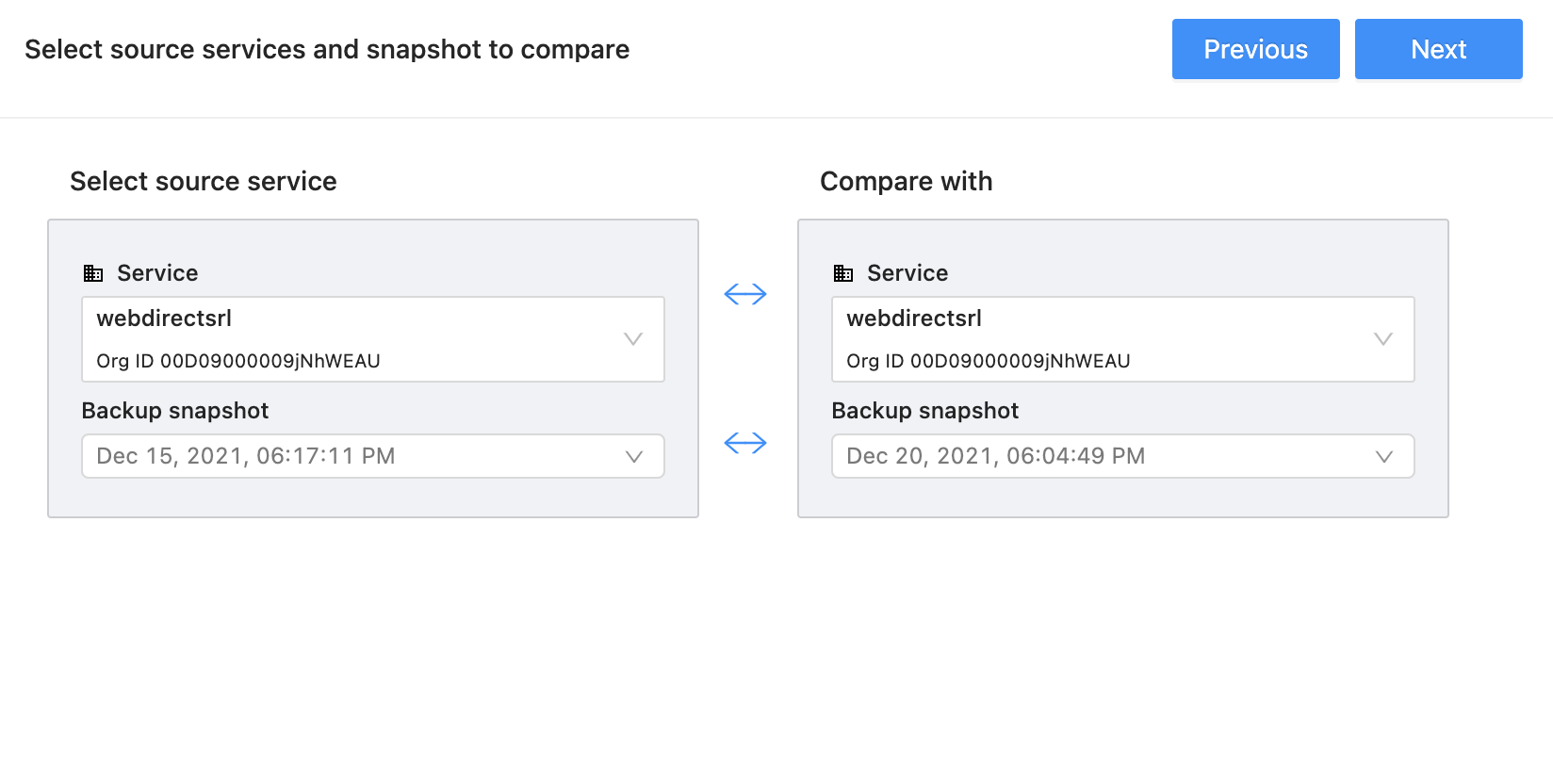Image resolution: width=1553 pixels, height=784 pixels.
Task: Click the building icon in Compare with panel
Action: [843, 273]
